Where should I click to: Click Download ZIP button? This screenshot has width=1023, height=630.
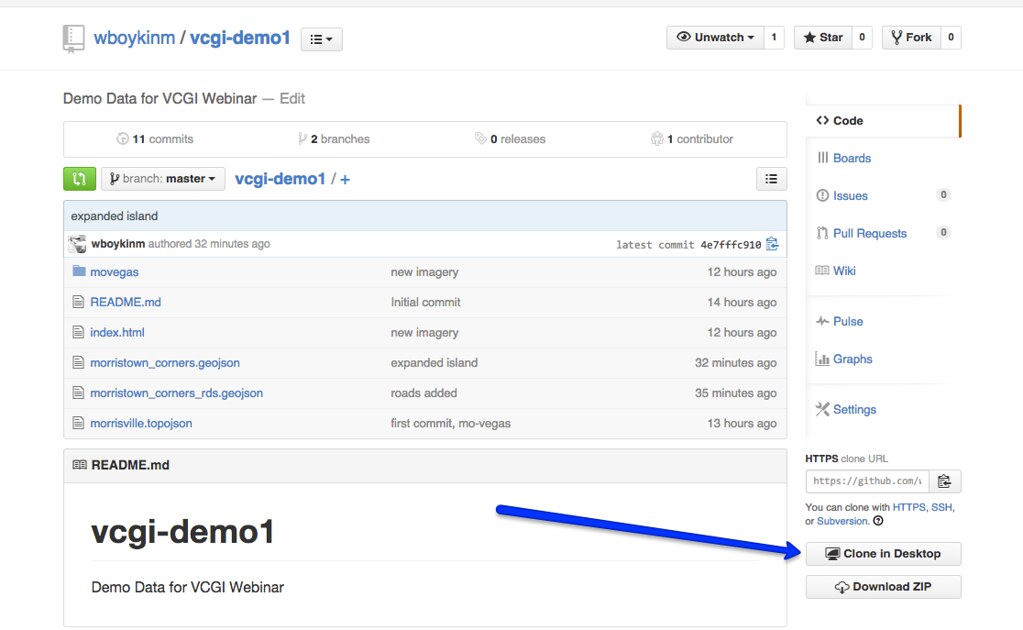point(883,586)
